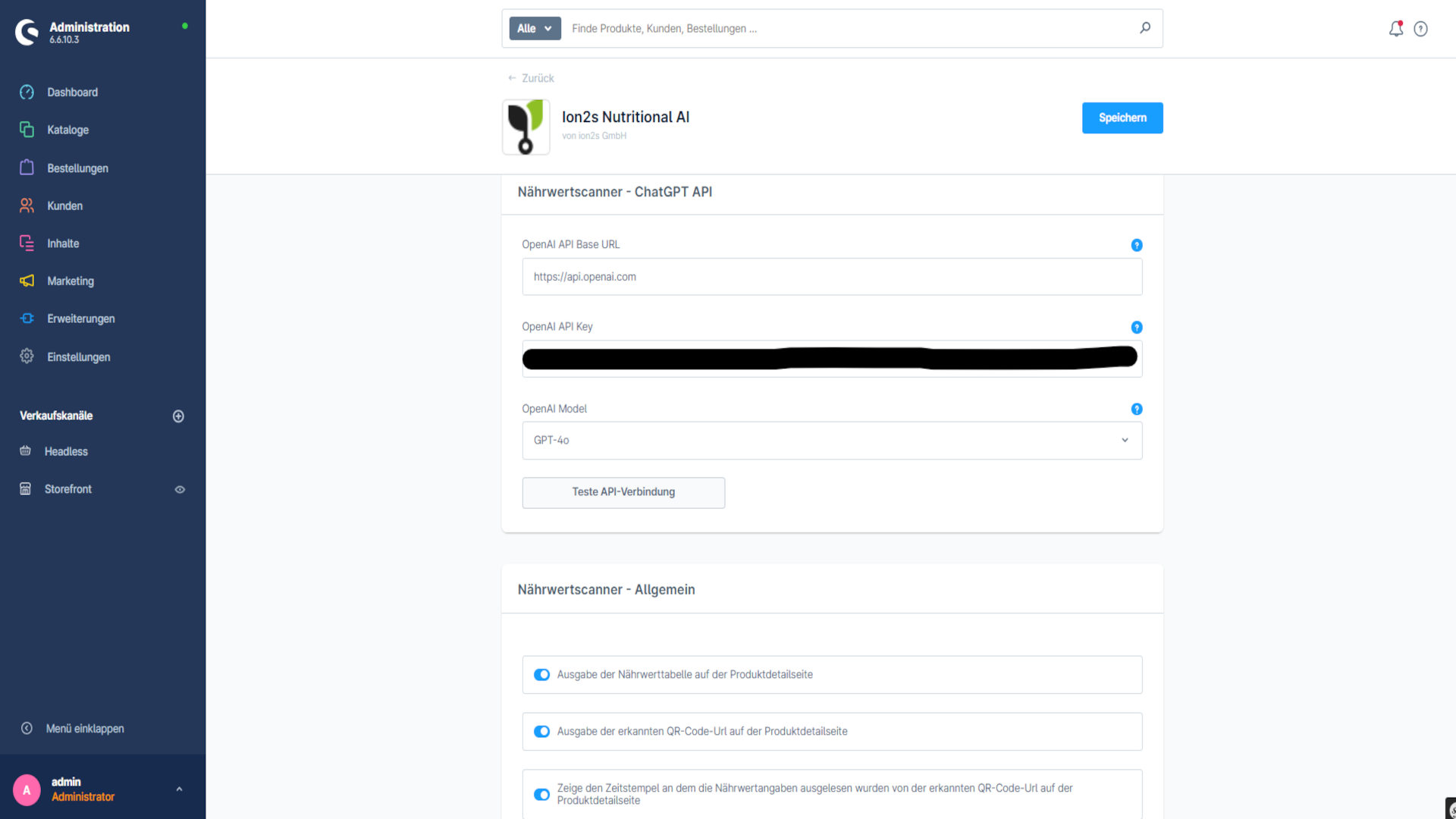The image size is (1456, 819).
Task: Show help for OpenAI API Base URL
Action: pyautogui.click(x=1136, y=245)
